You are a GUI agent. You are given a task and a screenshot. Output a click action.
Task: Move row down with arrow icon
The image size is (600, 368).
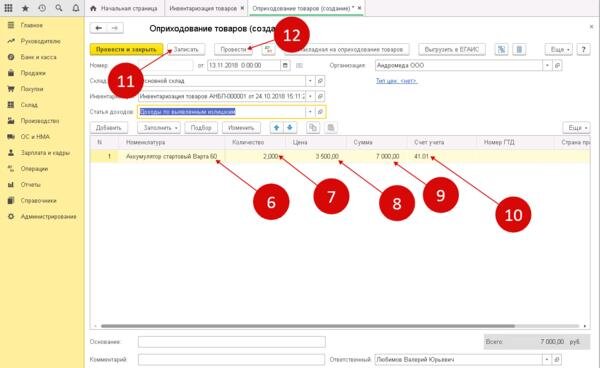pyautogui.click(x=290, y=128)
